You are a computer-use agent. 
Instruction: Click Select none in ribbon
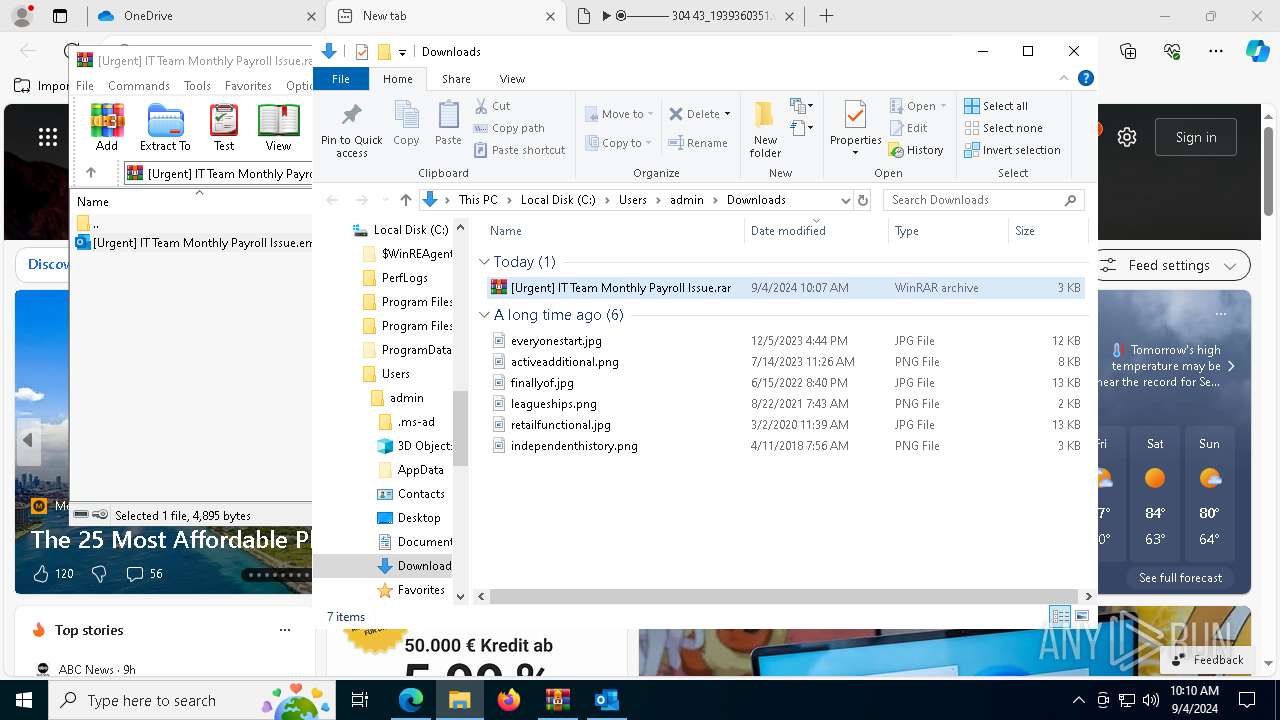coord(1003,128)
